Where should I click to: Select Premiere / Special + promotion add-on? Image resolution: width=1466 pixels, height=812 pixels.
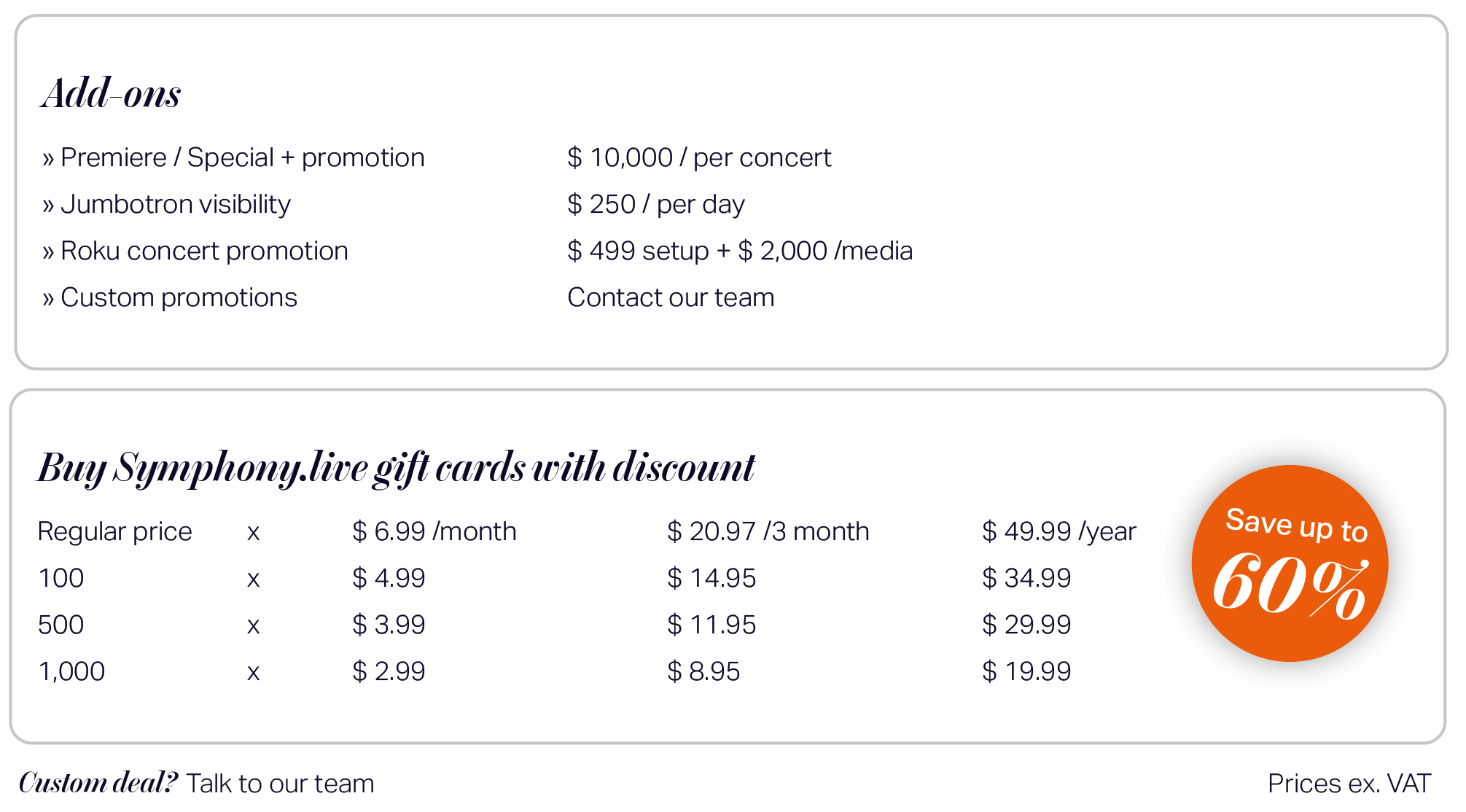(x=233, y=157)
